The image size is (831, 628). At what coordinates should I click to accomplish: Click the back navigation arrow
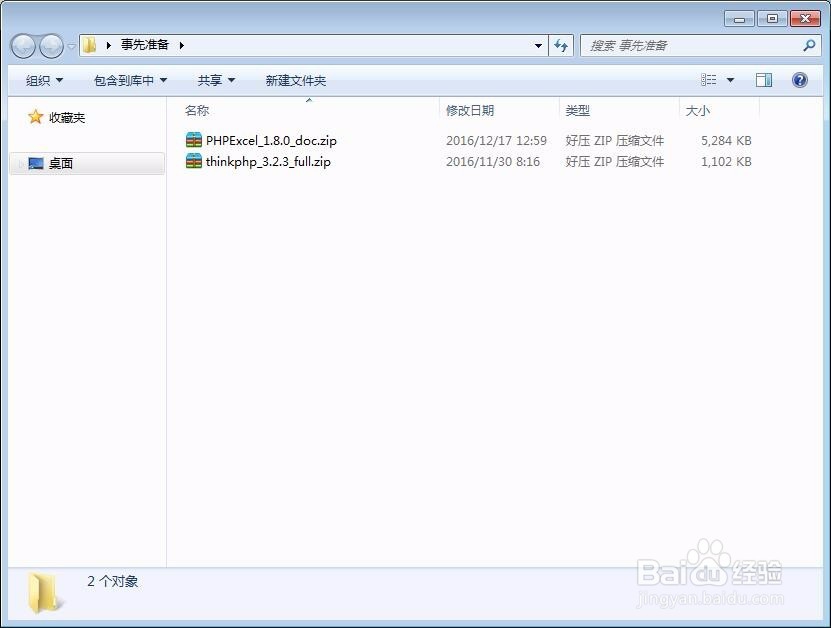[x=22, y=45]
